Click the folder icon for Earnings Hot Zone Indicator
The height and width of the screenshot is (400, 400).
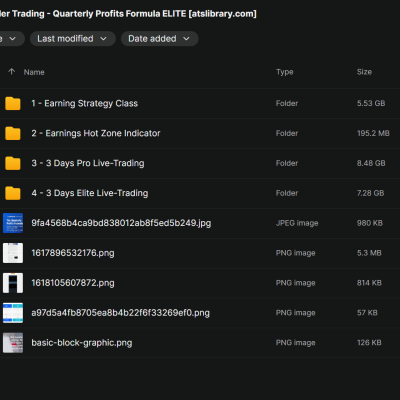[13, 133]
